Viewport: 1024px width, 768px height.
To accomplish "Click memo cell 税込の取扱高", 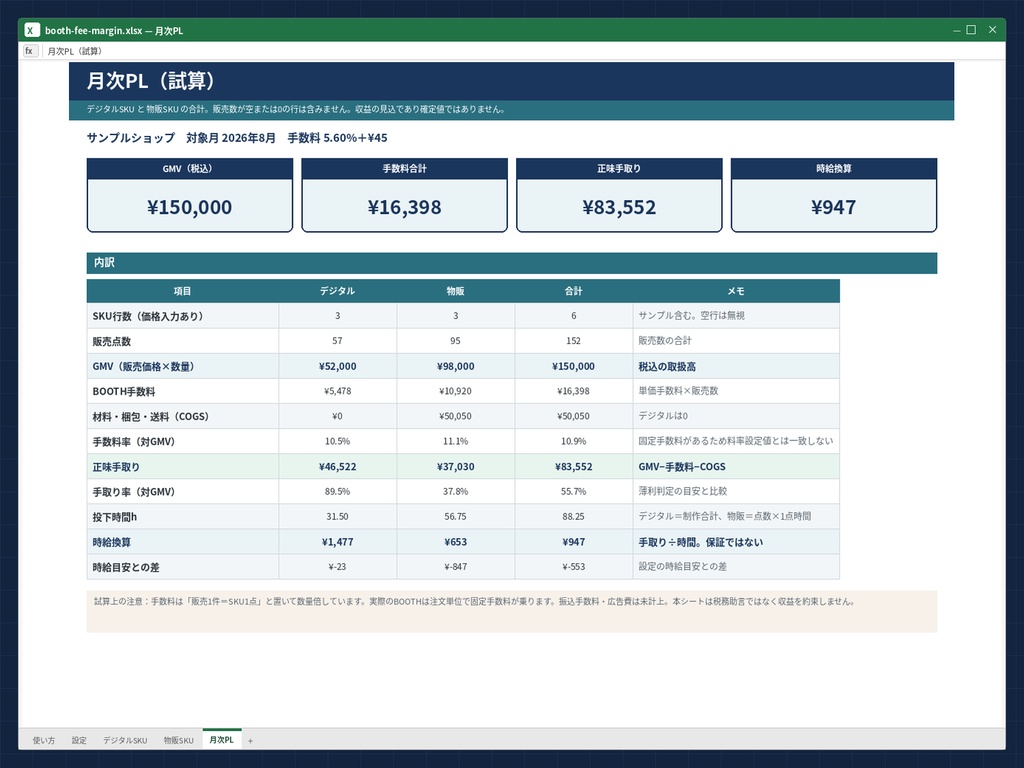I will (736, 366).
